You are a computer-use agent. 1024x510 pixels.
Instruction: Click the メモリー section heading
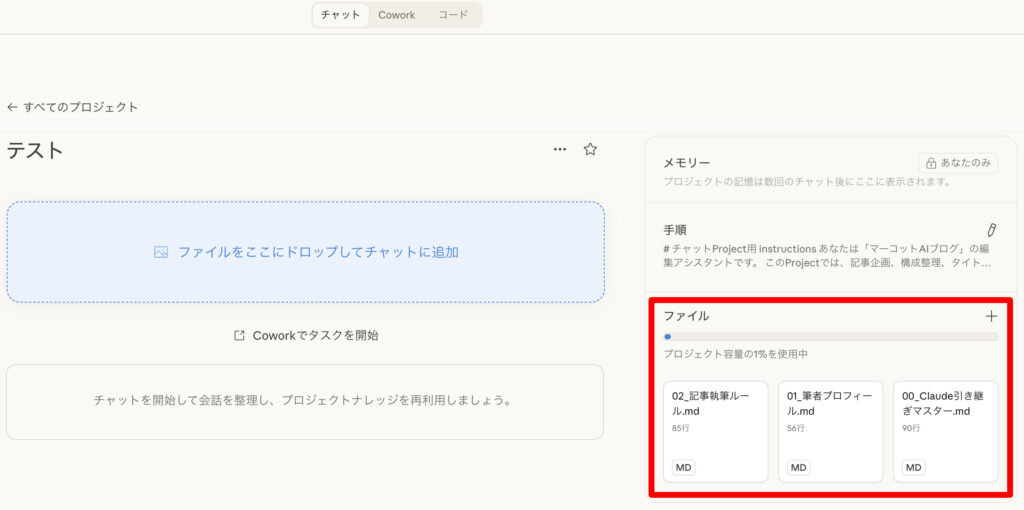[x=686, y=163]
